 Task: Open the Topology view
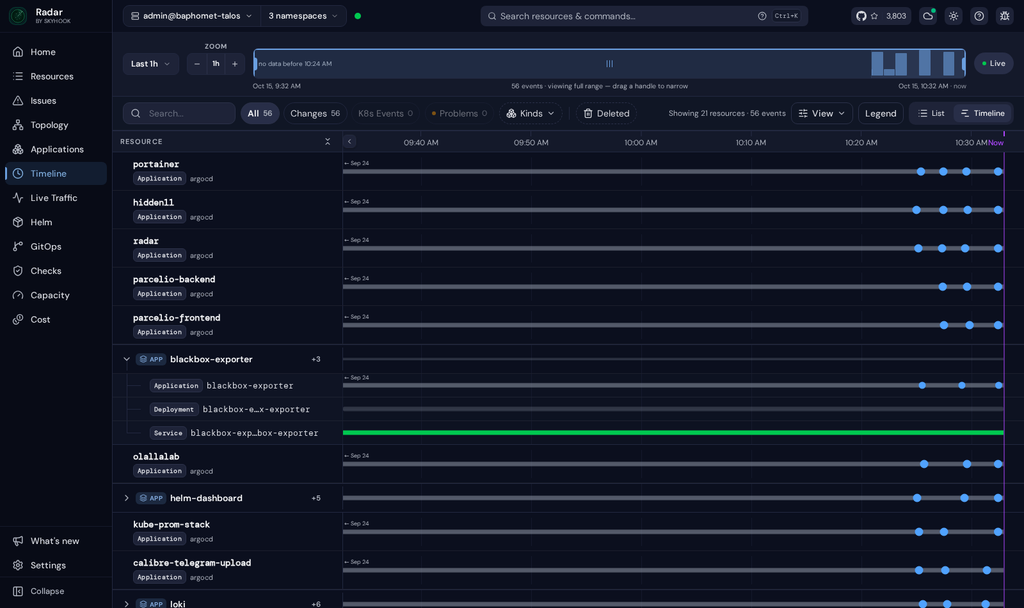56,125
